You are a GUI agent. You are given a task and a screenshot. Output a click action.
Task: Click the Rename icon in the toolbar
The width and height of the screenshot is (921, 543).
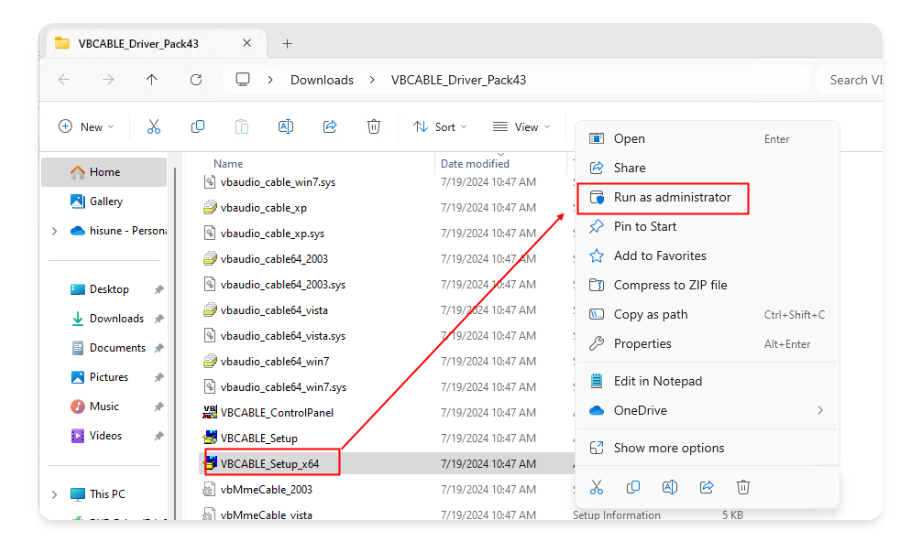click(285, 126)
